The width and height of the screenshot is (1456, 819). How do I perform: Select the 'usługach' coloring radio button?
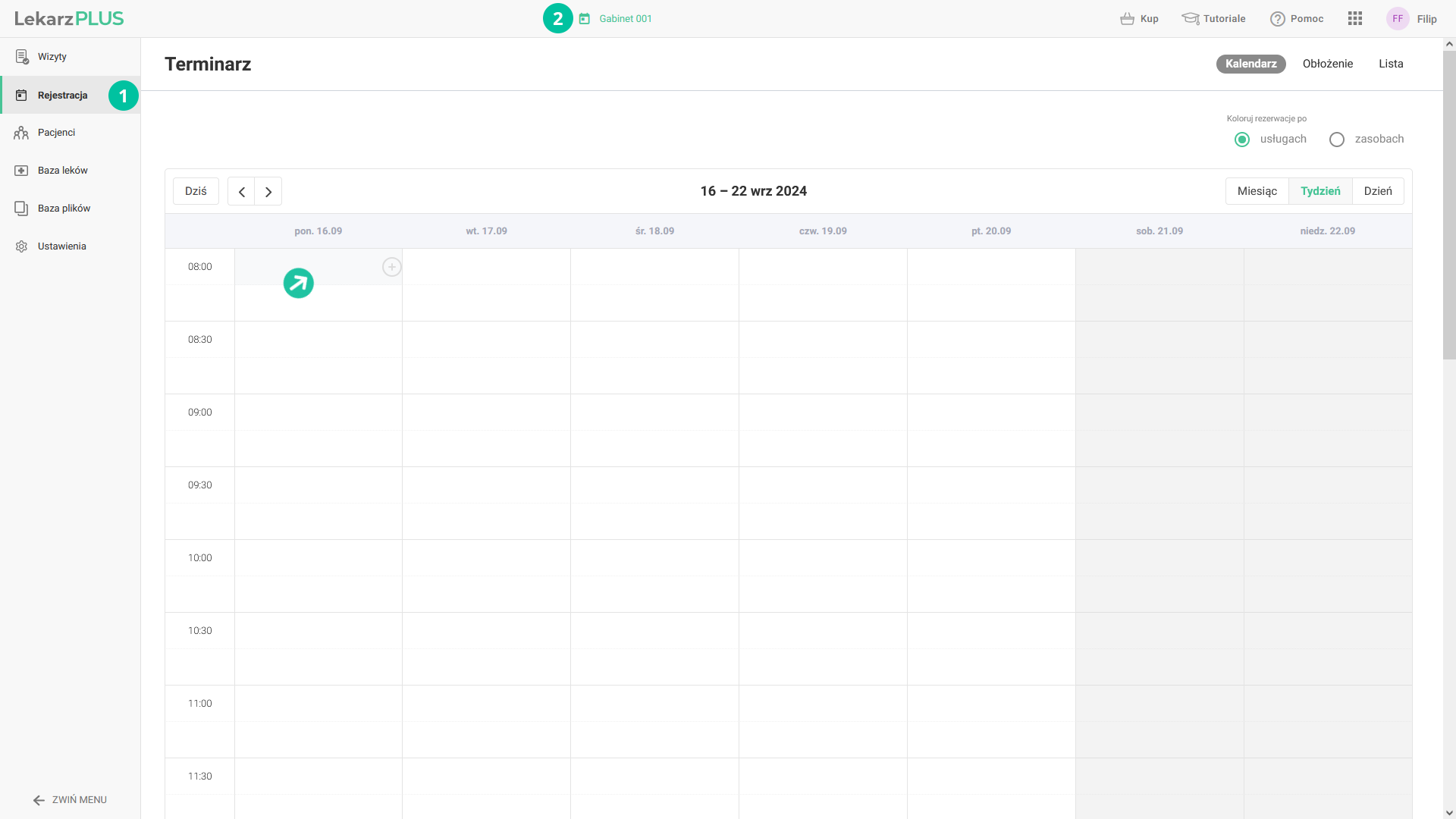1242,140
